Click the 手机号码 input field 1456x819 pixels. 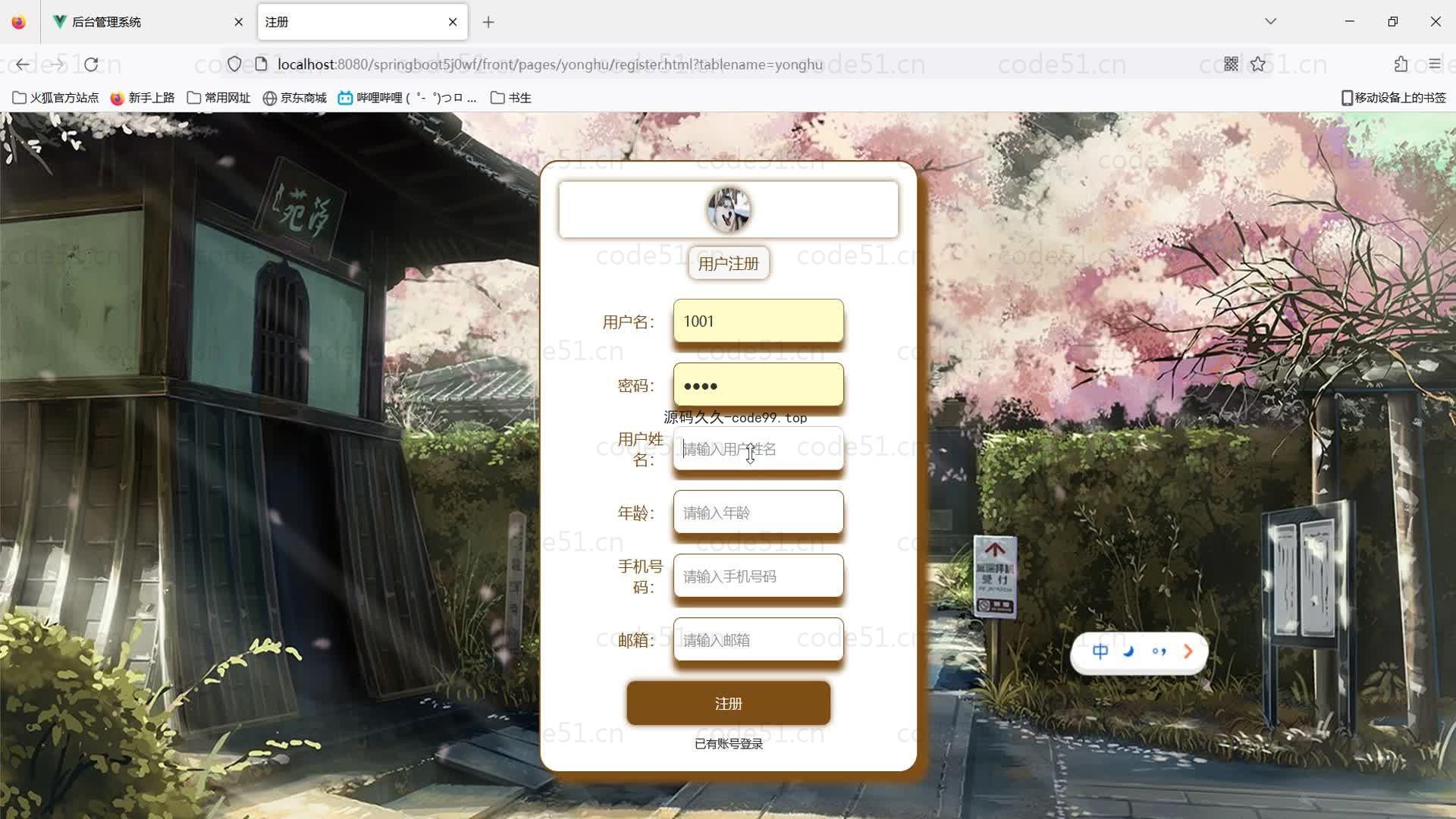click(758, 576)
